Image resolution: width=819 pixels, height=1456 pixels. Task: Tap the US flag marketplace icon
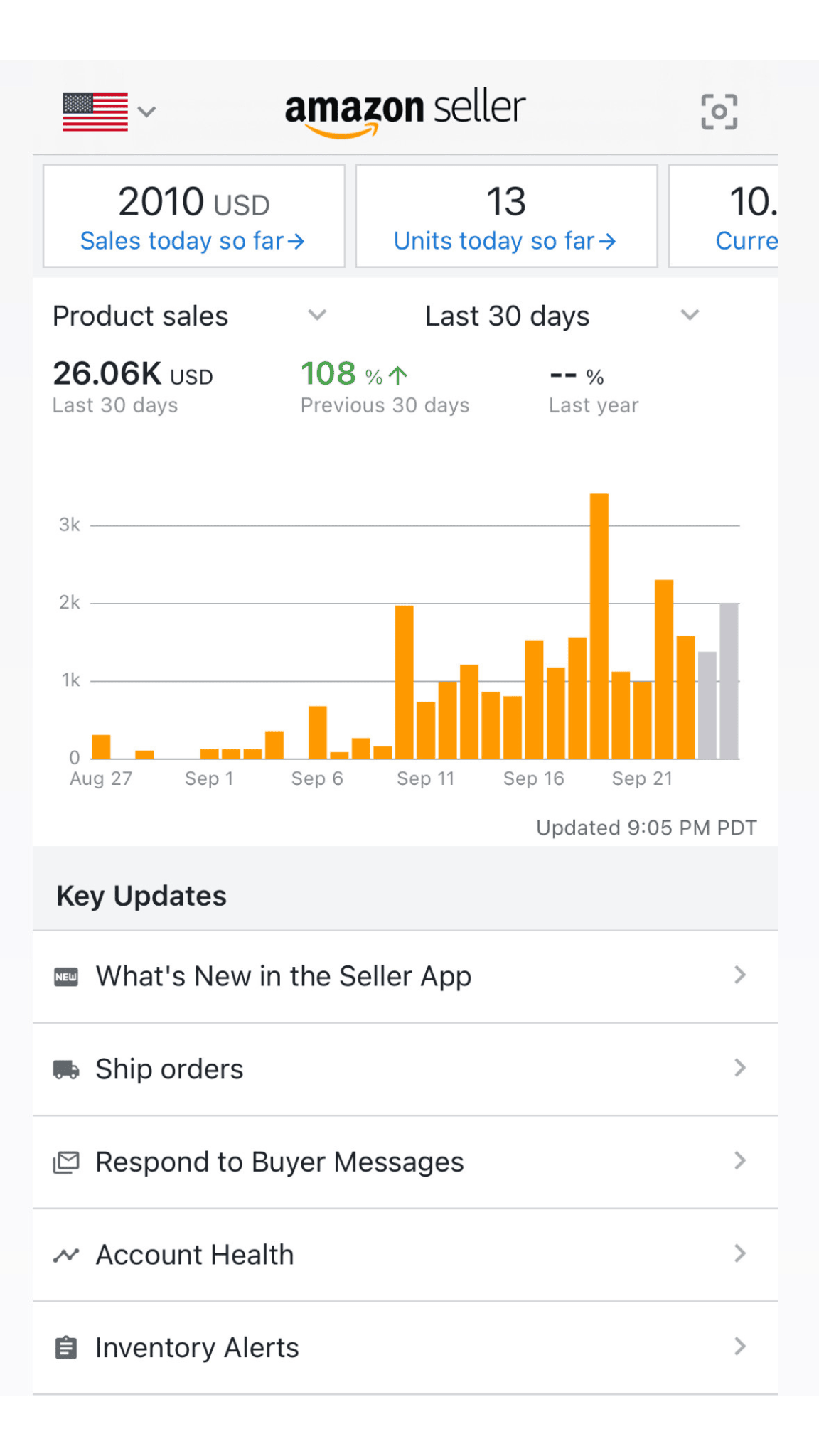(x=95, y=112)
